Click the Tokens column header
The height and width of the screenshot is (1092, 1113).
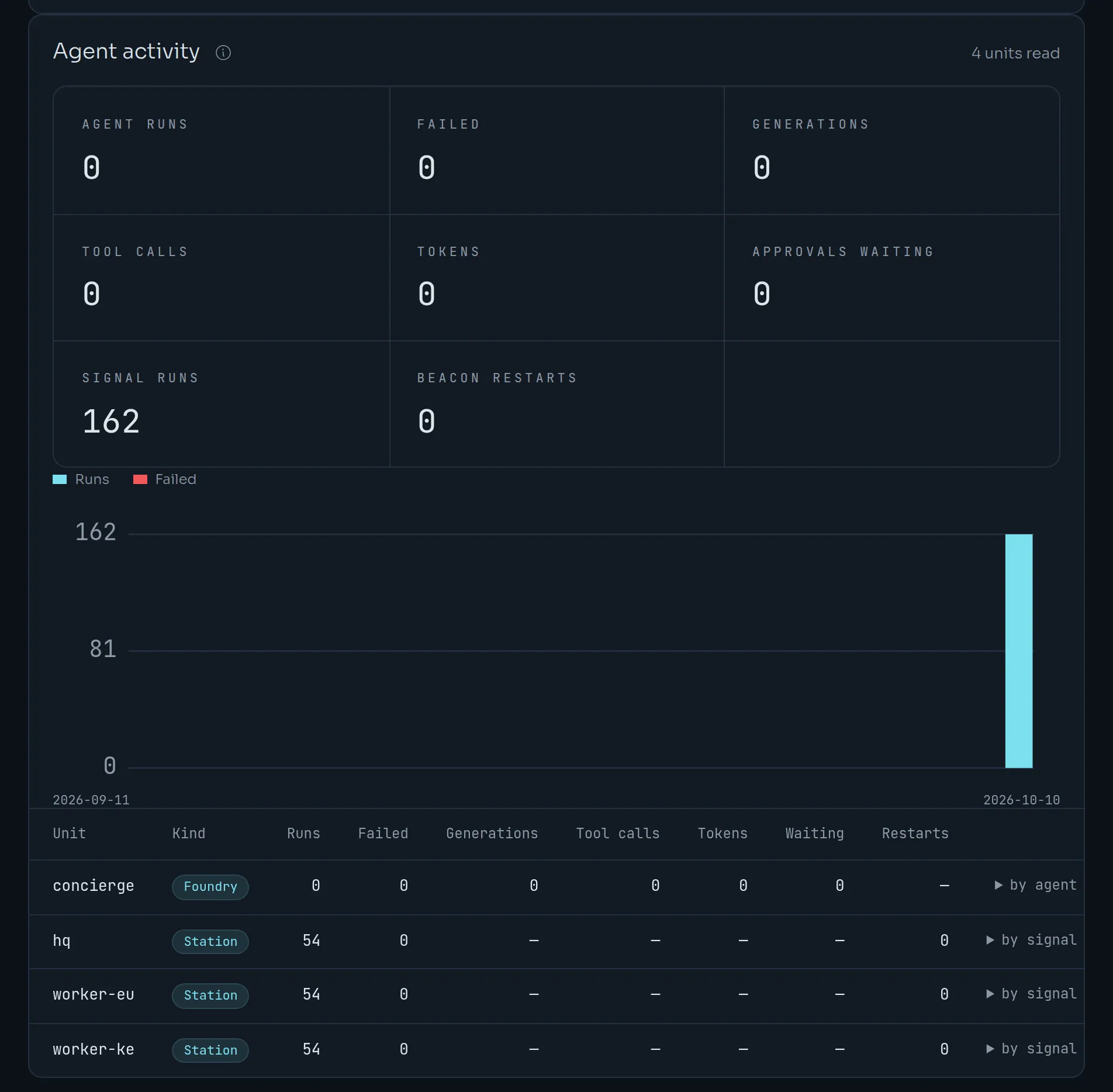(723, 834)
